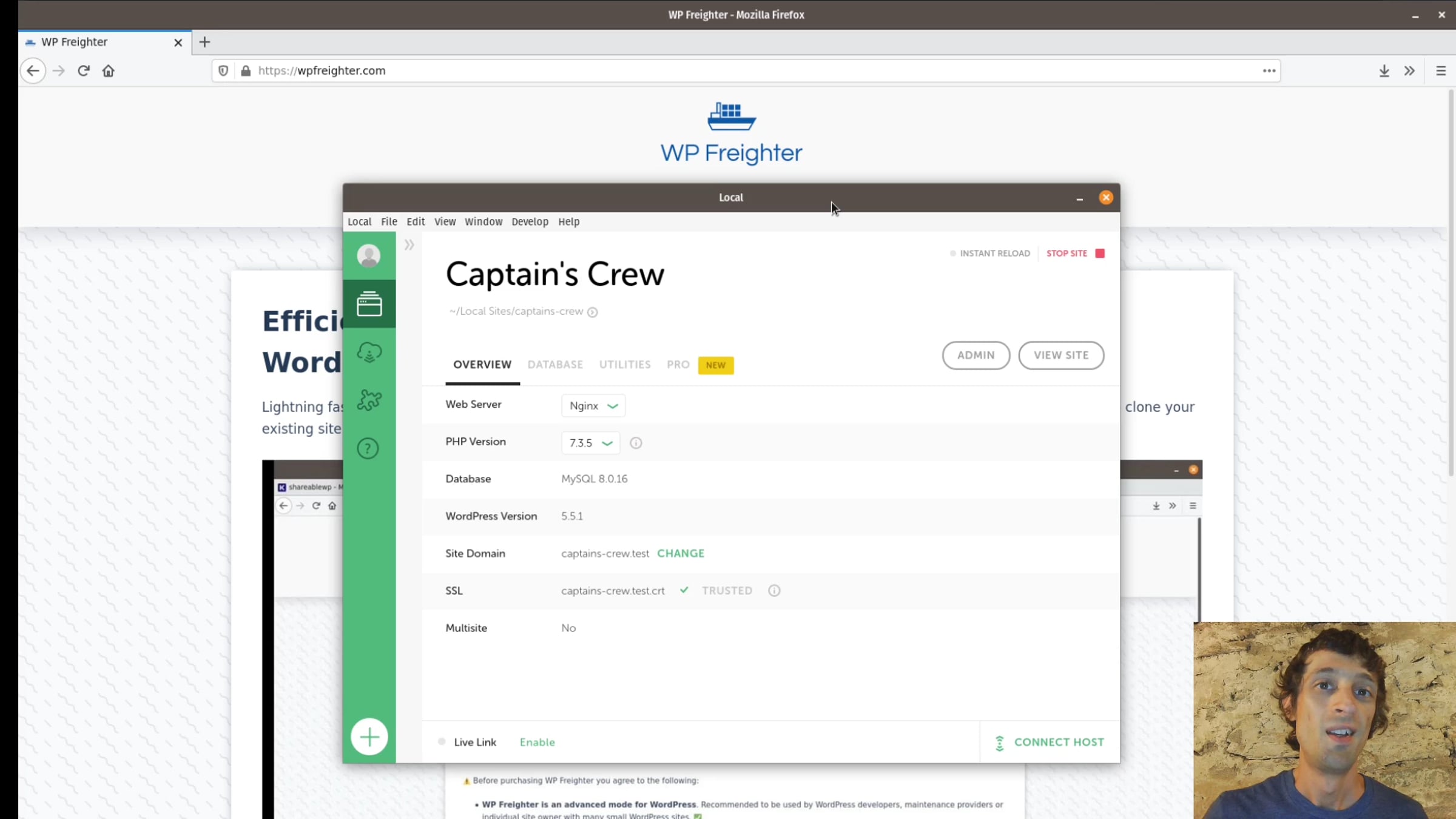Click the Captain's Crew site title
This screenshot has height=819, width=1456.
pos(554,274)
